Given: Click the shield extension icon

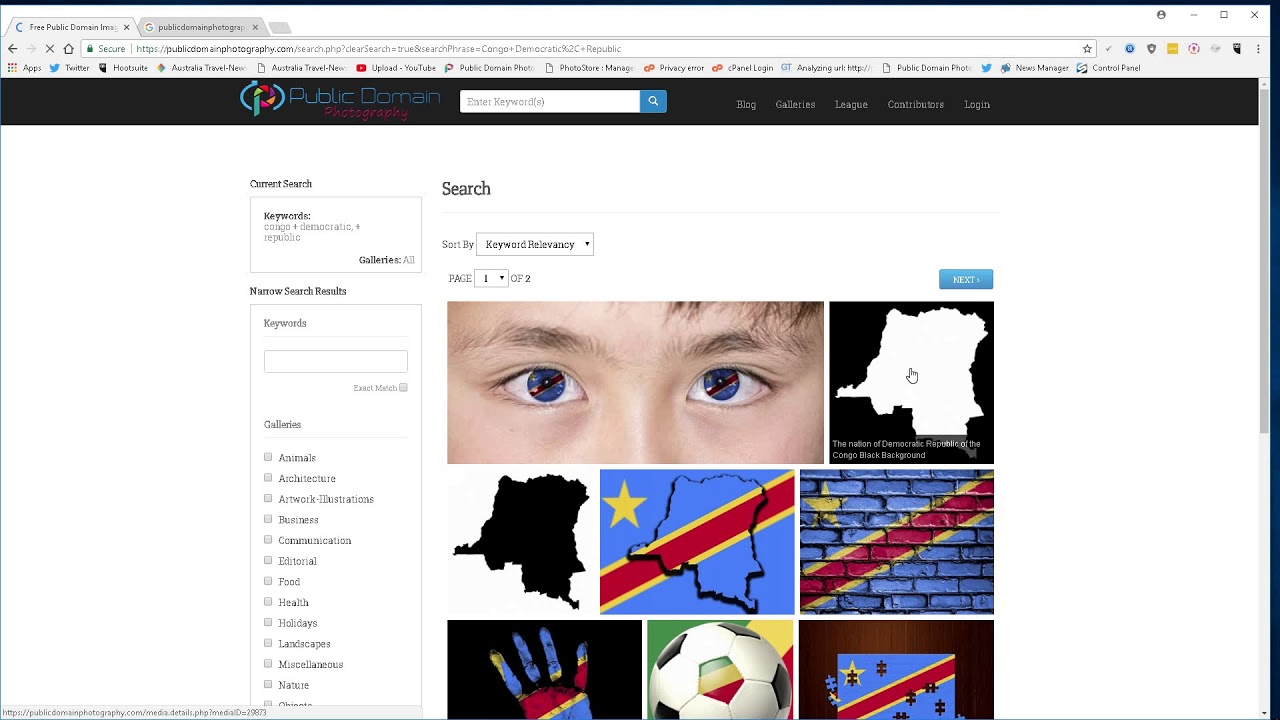Looking at the screenshot, I should pos(1151,48).
